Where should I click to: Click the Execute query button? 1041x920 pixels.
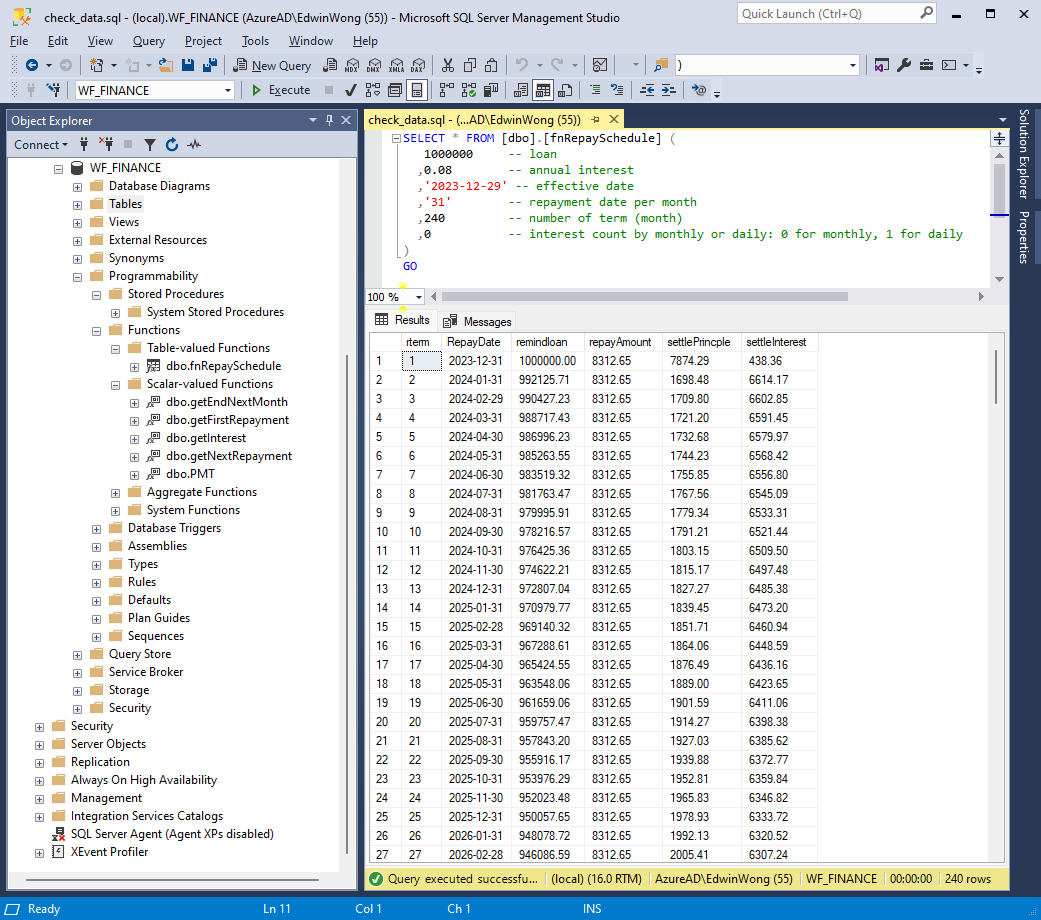pyautogui.click(x=280, y=90)
